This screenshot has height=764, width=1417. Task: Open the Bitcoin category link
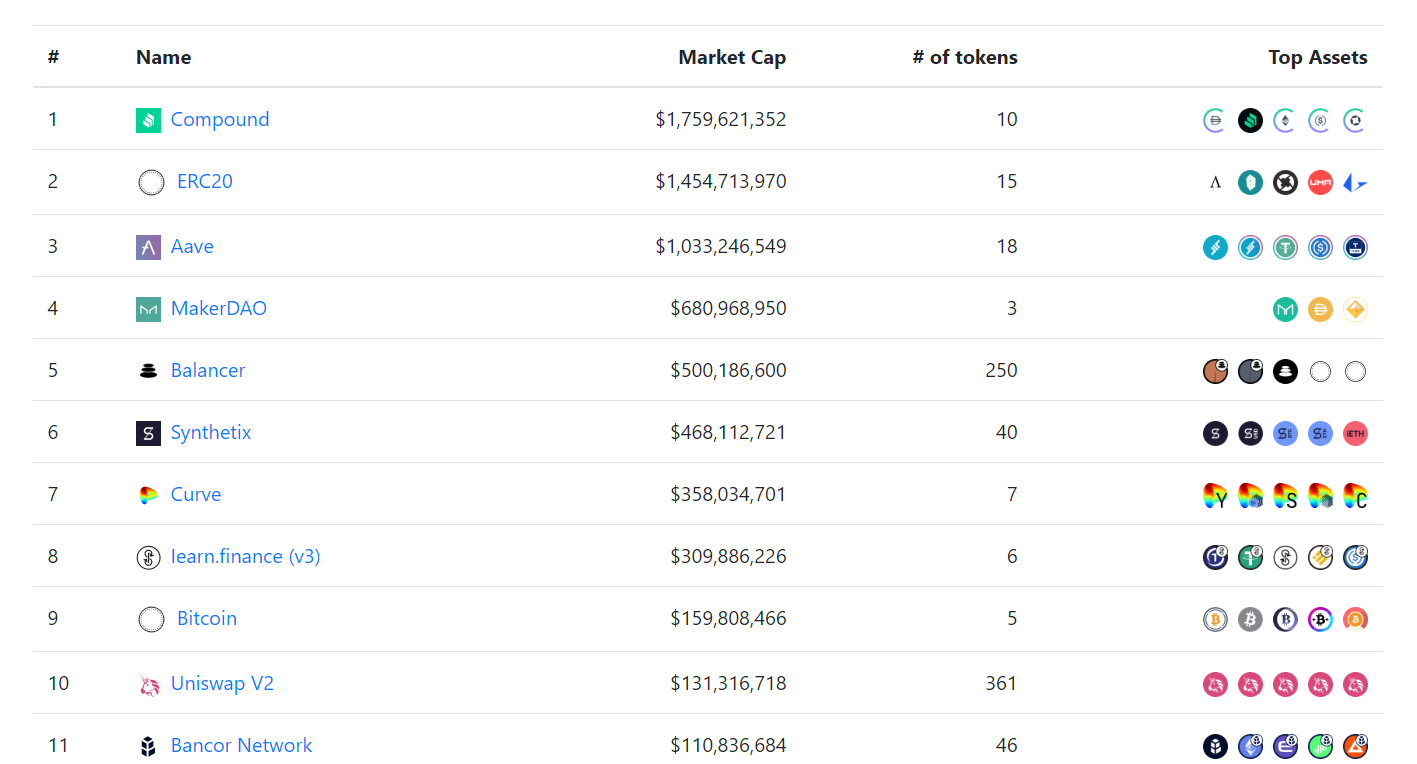click(207, 618)
